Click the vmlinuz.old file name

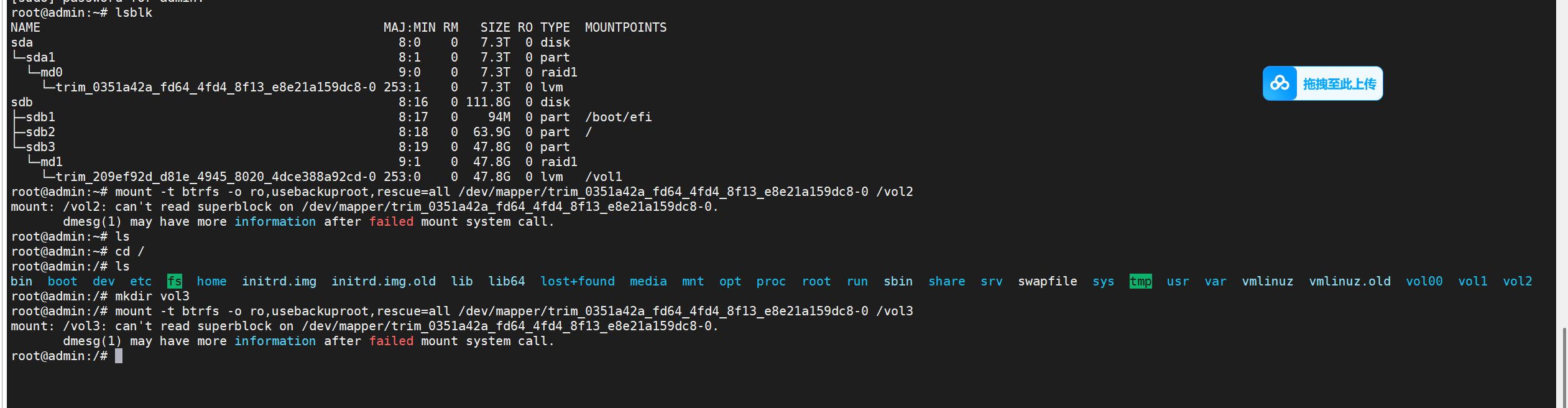click(x=1349, y=281)
